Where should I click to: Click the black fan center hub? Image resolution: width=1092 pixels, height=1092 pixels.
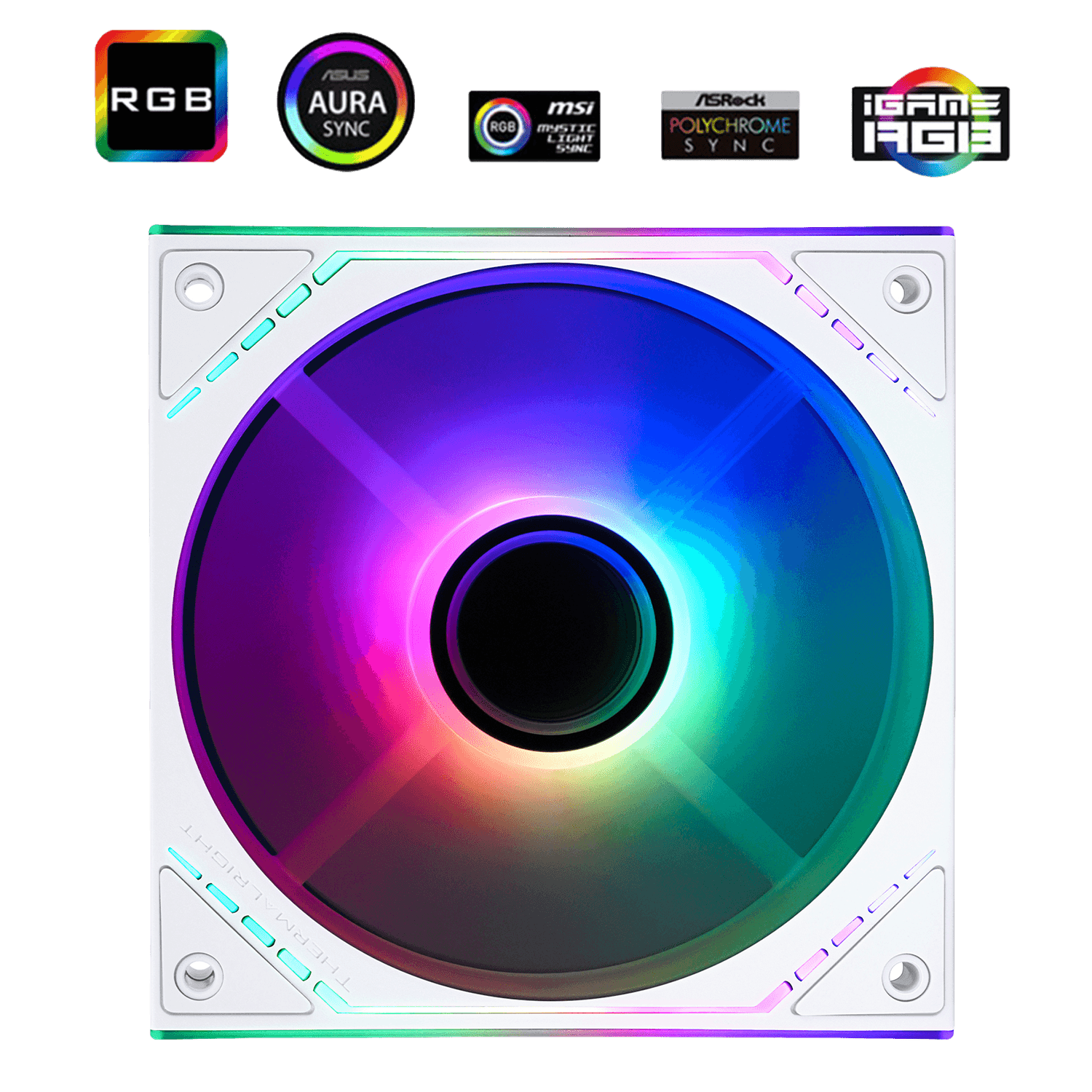pyautogui.click(x=550, y=632)
